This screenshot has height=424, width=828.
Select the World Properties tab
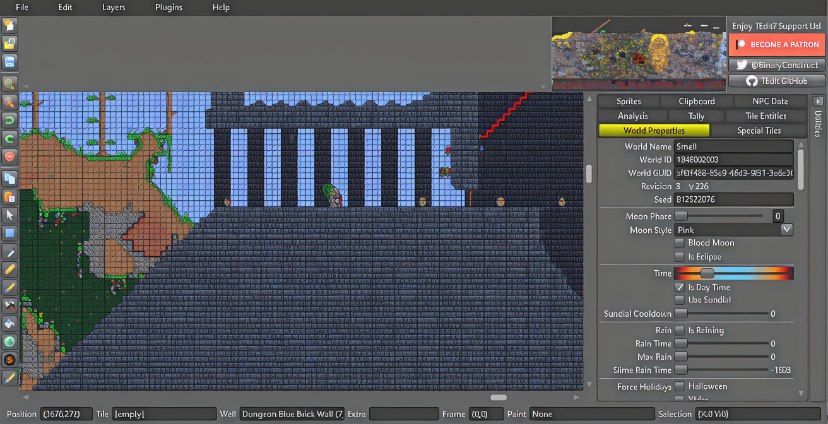pos(654,130)
